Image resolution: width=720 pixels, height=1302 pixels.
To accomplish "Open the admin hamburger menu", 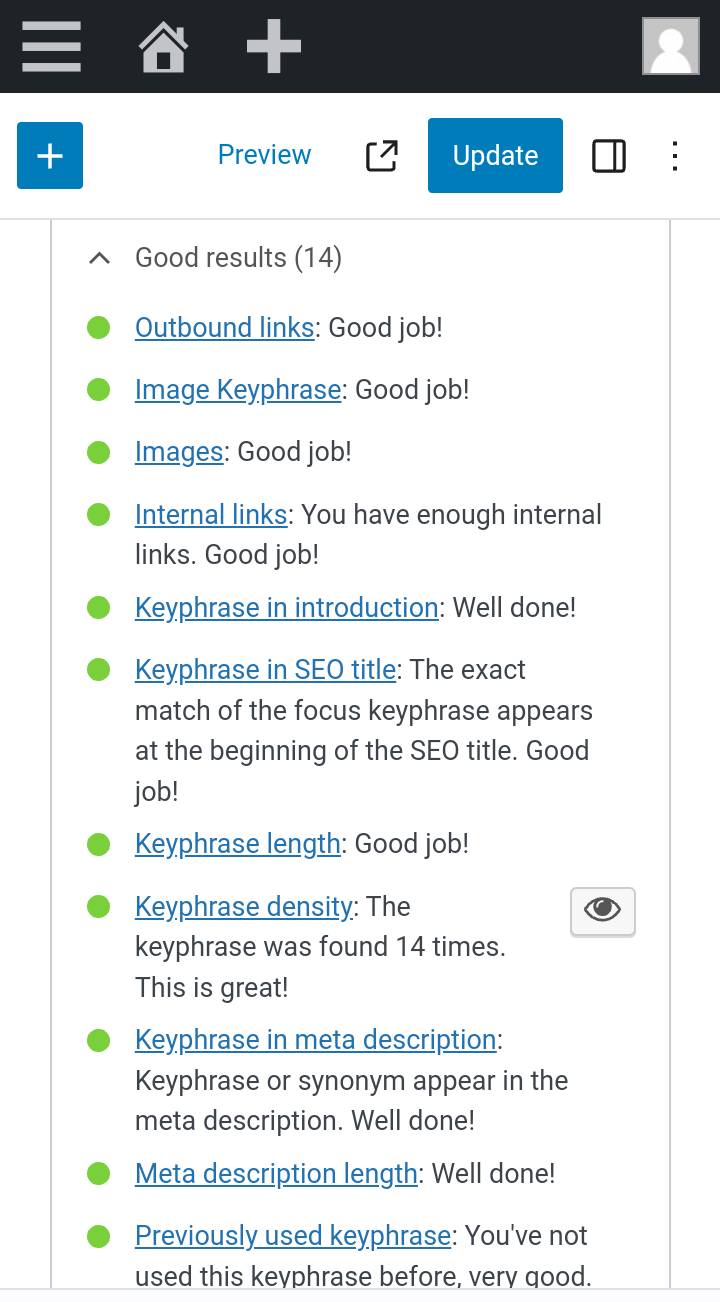I will point(51,47).
